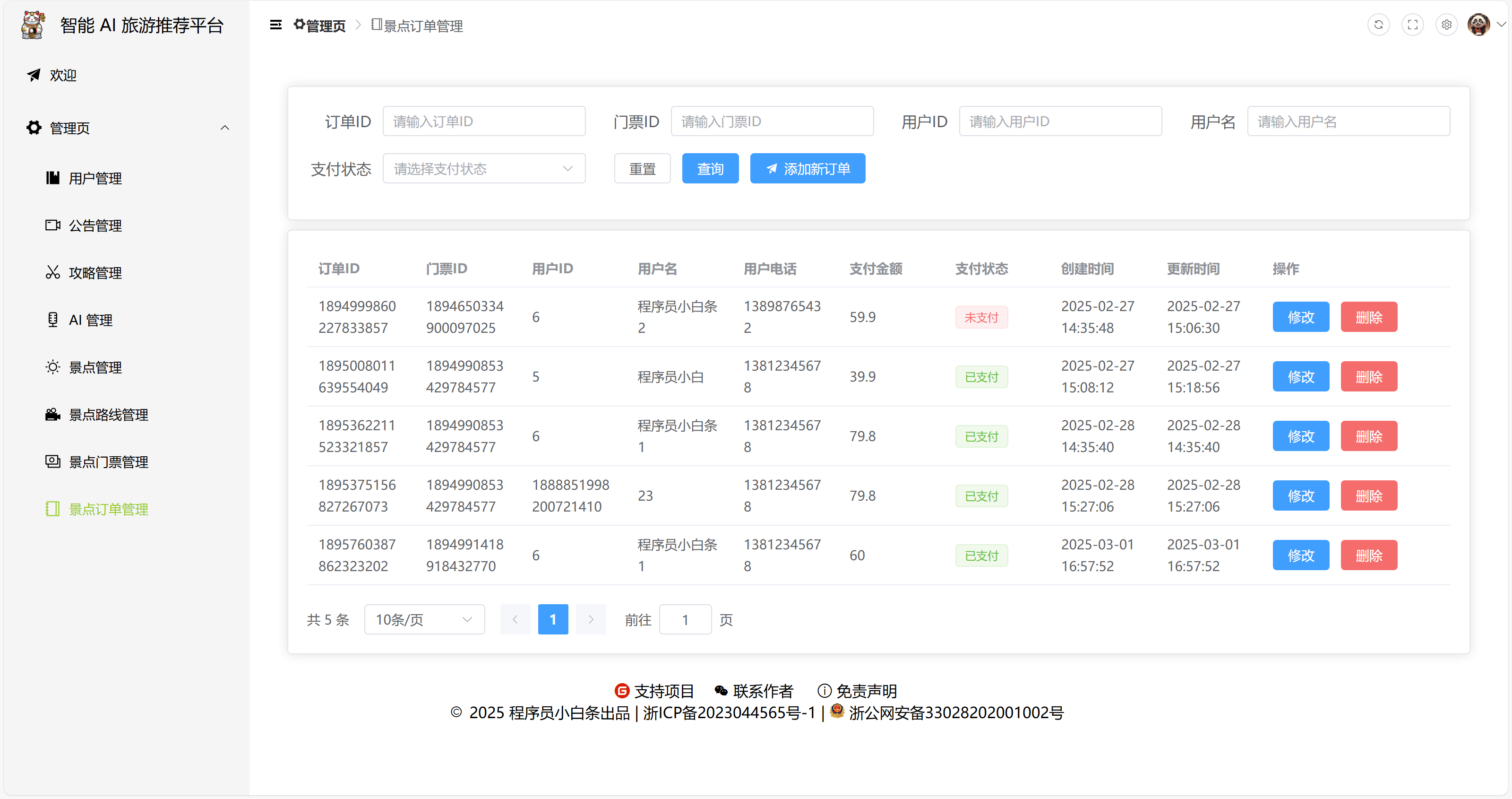Image resolution: width=1512 pixels, height=799 pixels.
Task: Open the 支付状态 dropdown selector
Action: pyautogui.click(x=484, y=169)
